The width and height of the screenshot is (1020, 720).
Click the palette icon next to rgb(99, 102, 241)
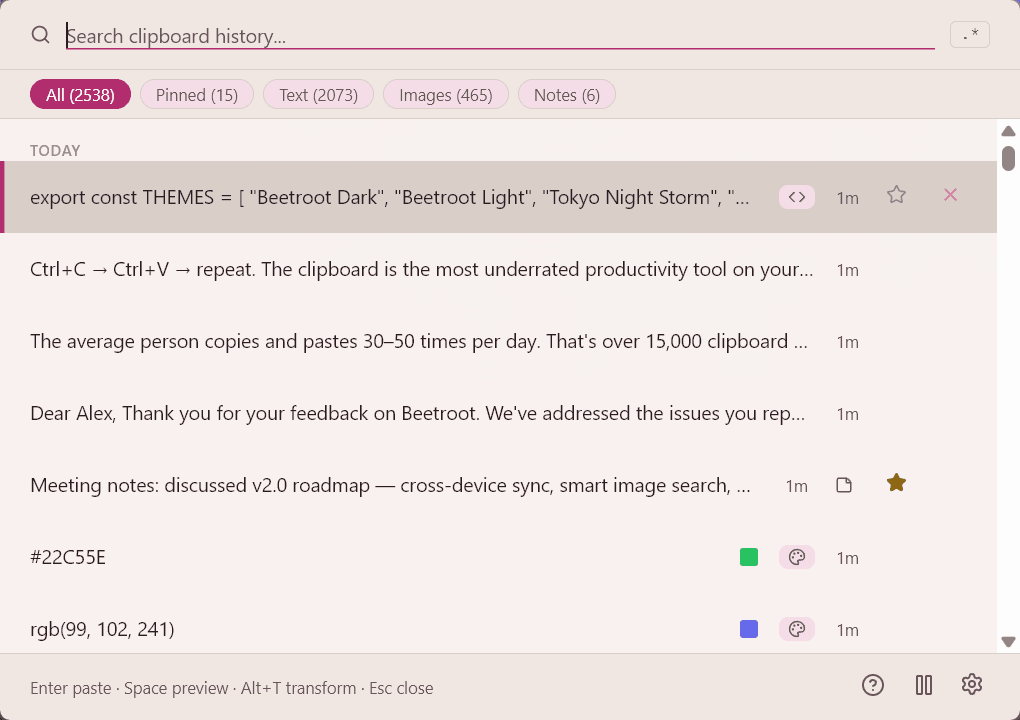coord(797,629)
